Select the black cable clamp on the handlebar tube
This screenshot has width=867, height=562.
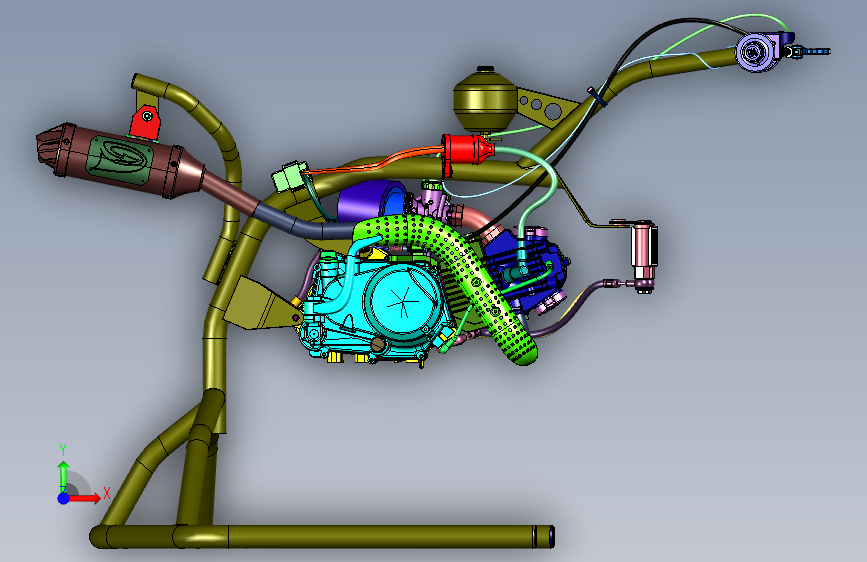pyautogui.click(x=597, y=97)
